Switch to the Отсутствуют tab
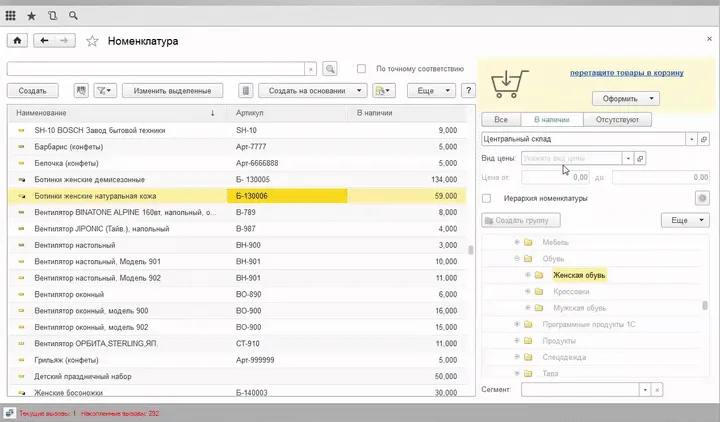The height and width of the screenshot is (422, 720). [x=619, y=120]
